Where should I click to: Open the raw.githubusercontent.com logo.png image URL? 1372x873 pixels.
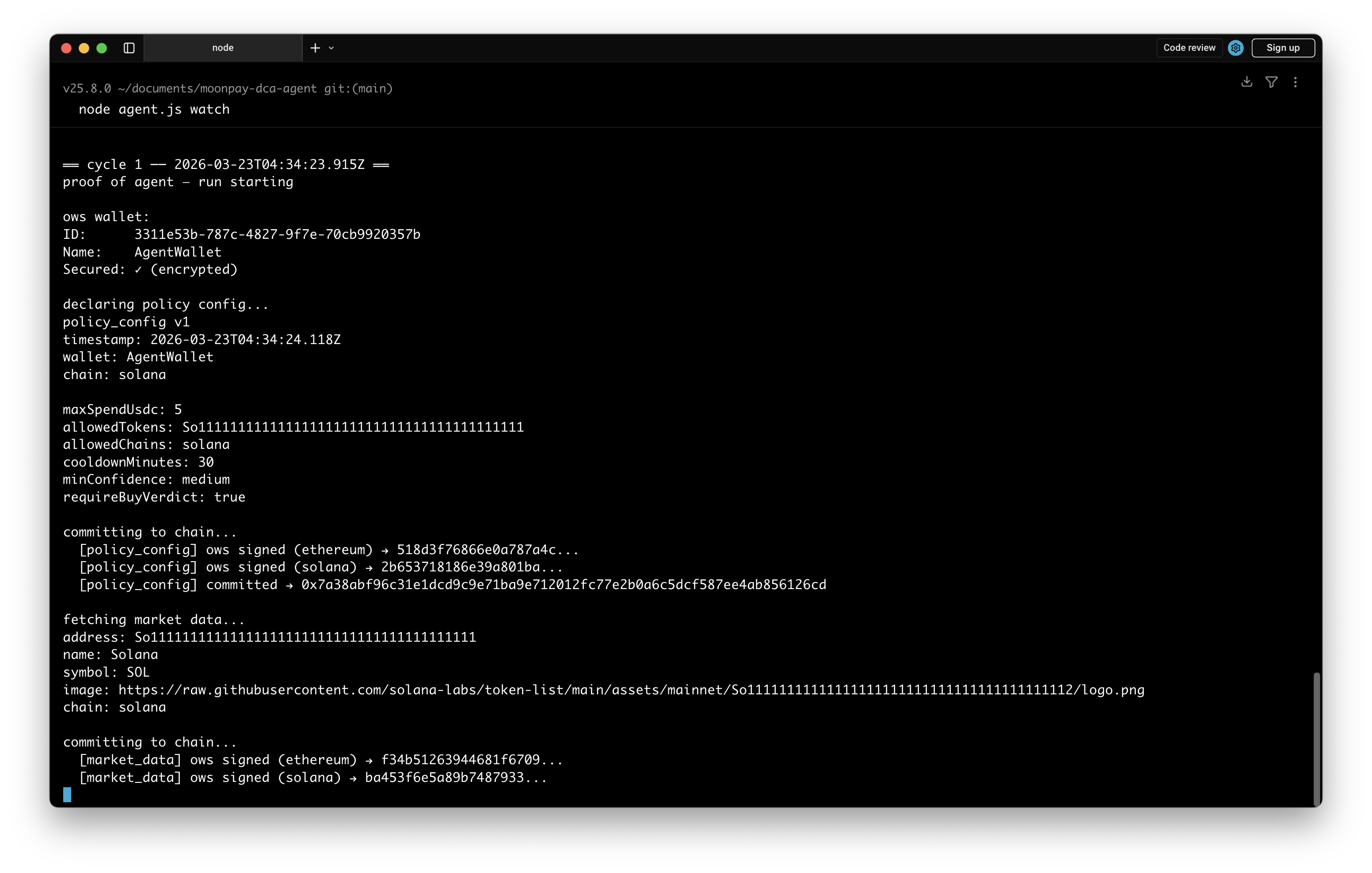631,690
